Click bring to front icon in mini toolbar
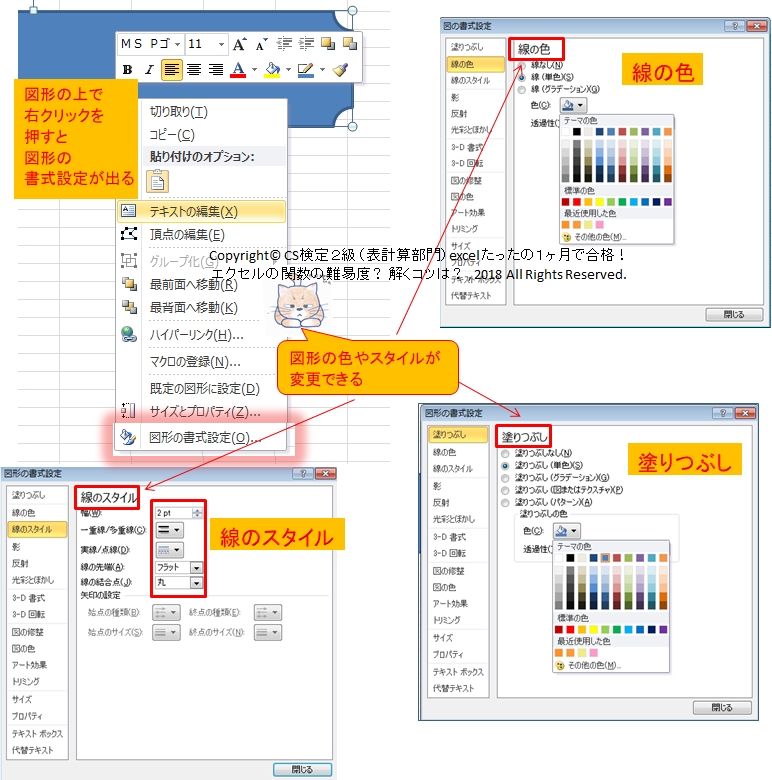 (328, 44)
